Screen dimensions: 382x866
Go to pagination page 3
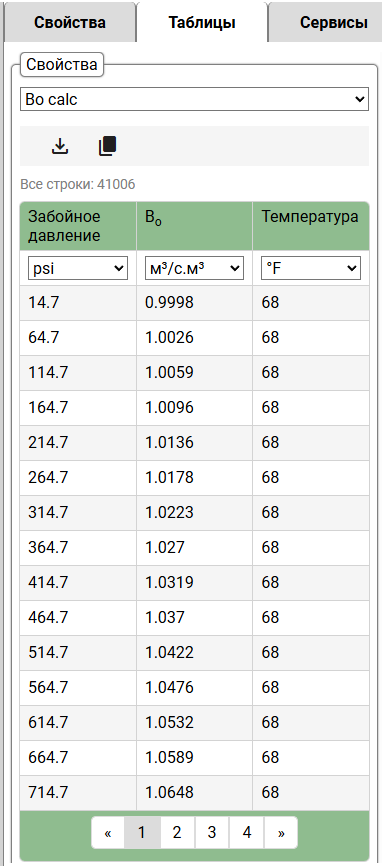(211, 832)
